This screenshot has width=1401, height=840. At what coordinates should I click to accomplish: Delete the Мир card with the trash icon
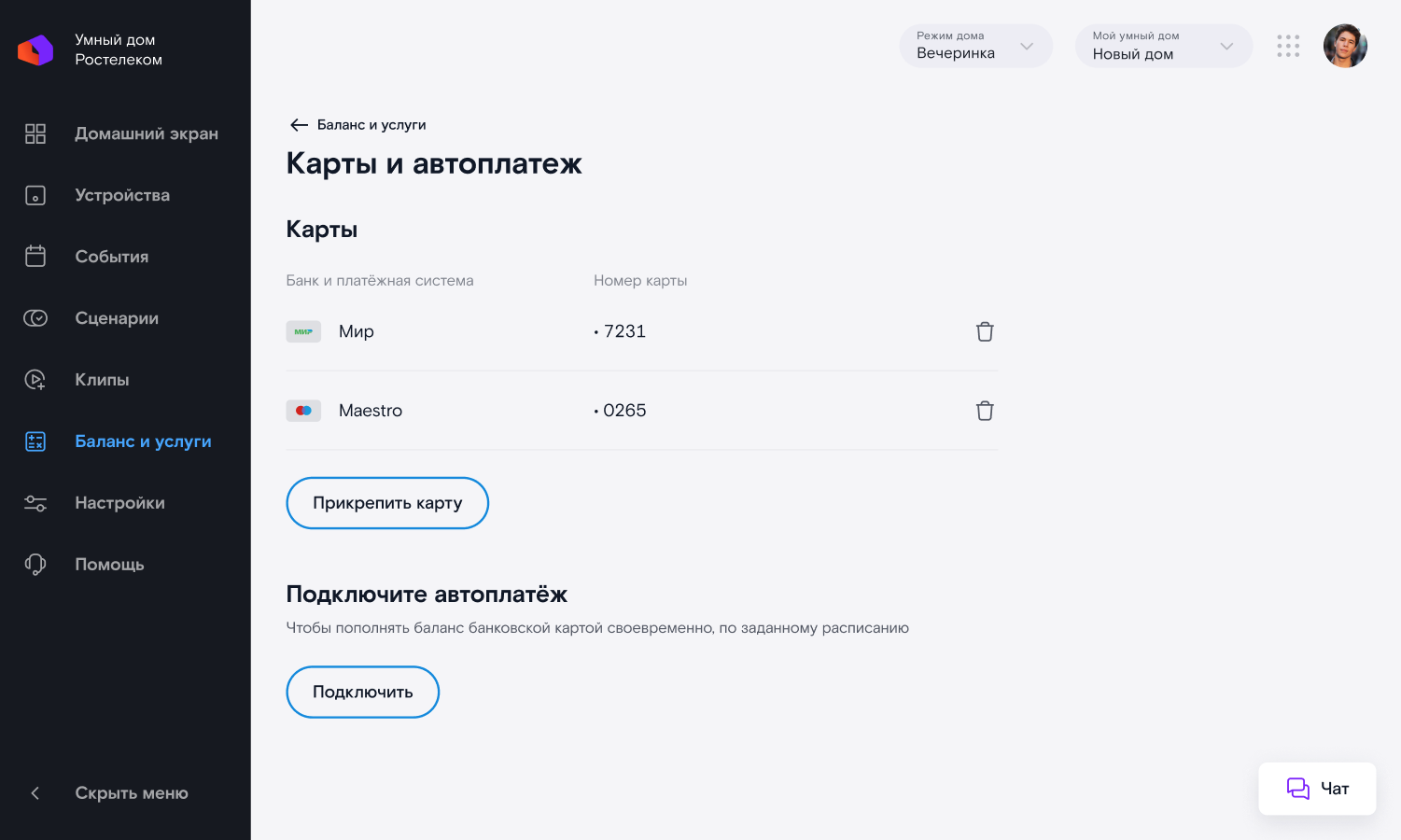[984, 331]
